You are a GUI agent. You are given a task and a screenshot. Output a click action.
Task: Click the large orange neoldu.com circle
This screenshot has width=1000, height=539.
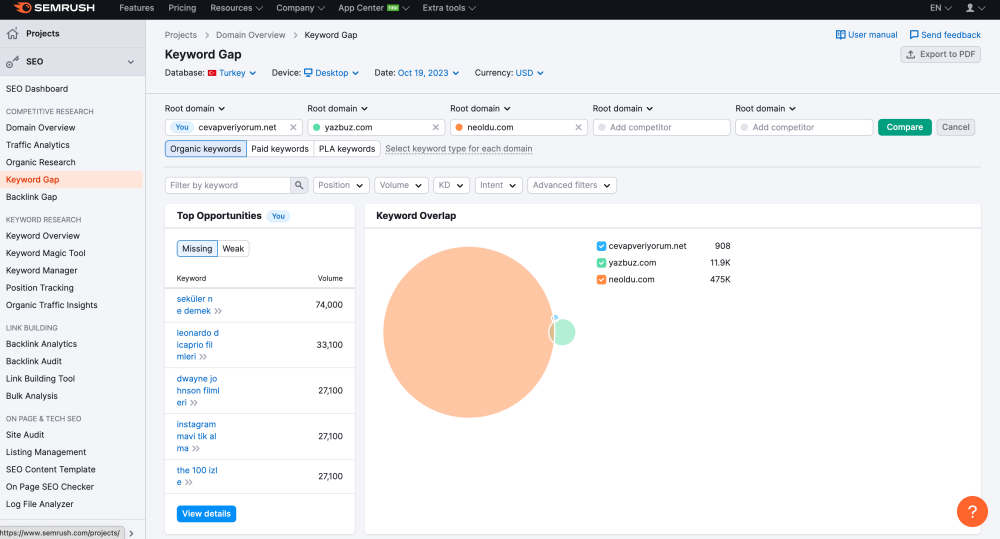point(468,332)
